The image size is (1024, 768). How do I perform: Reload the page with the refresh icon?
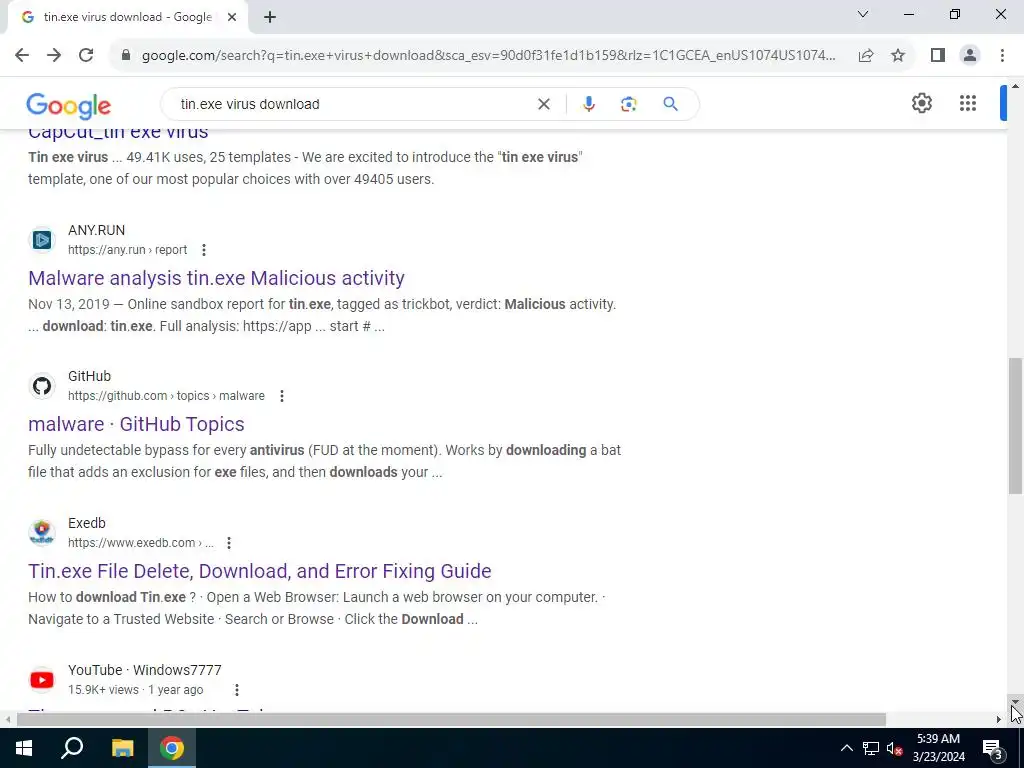point(86,56)
